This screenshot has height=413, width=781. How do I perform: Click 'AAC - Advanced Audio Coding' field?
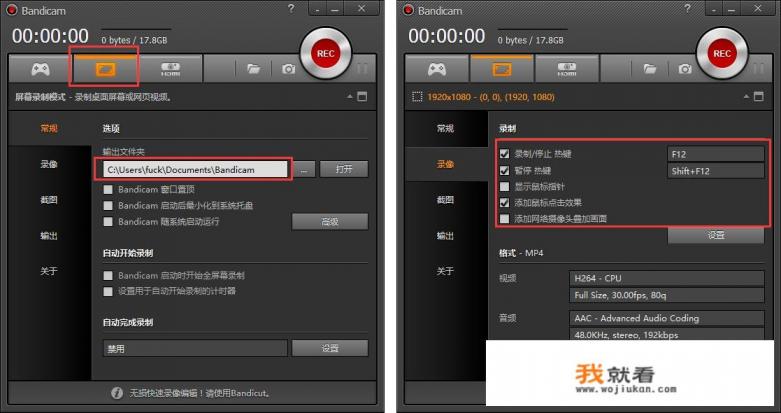(666, 318)
